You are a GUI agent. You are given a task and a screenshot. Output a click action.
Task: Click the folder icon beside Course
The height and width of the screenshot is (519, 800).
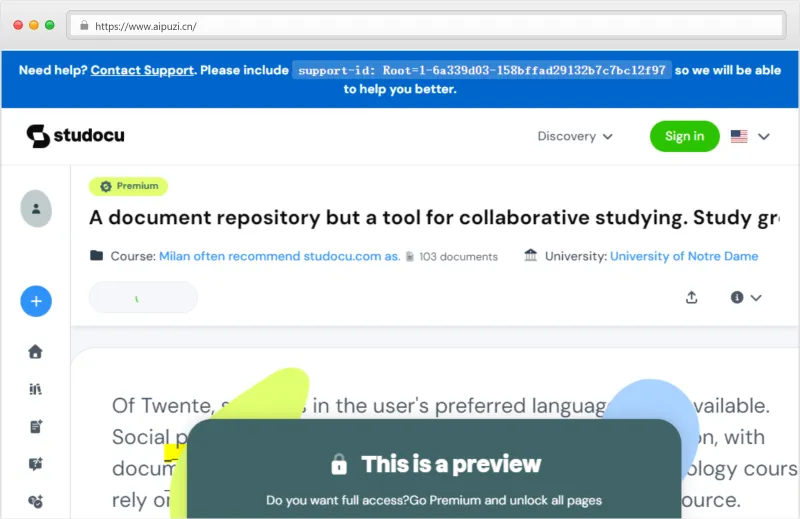(96, 255)
